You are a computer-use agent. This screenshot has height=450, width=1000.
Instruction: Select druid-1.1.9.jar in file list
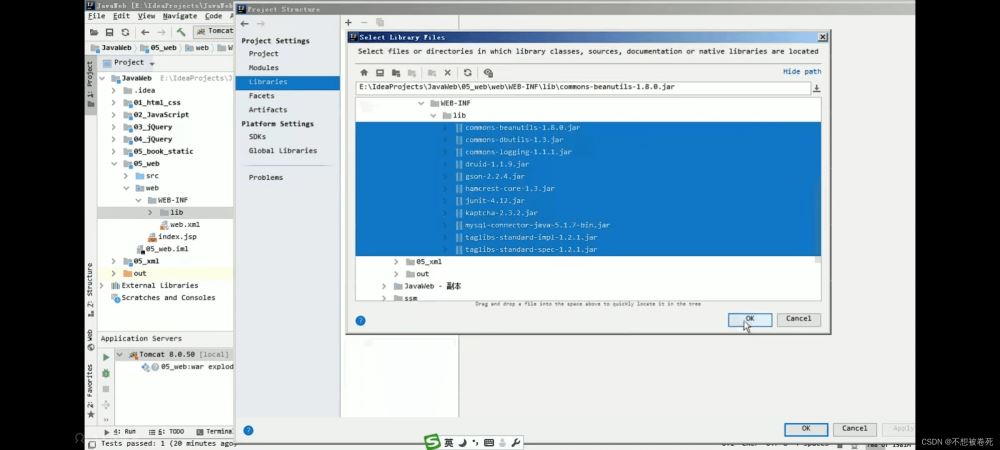click(495, 164)
